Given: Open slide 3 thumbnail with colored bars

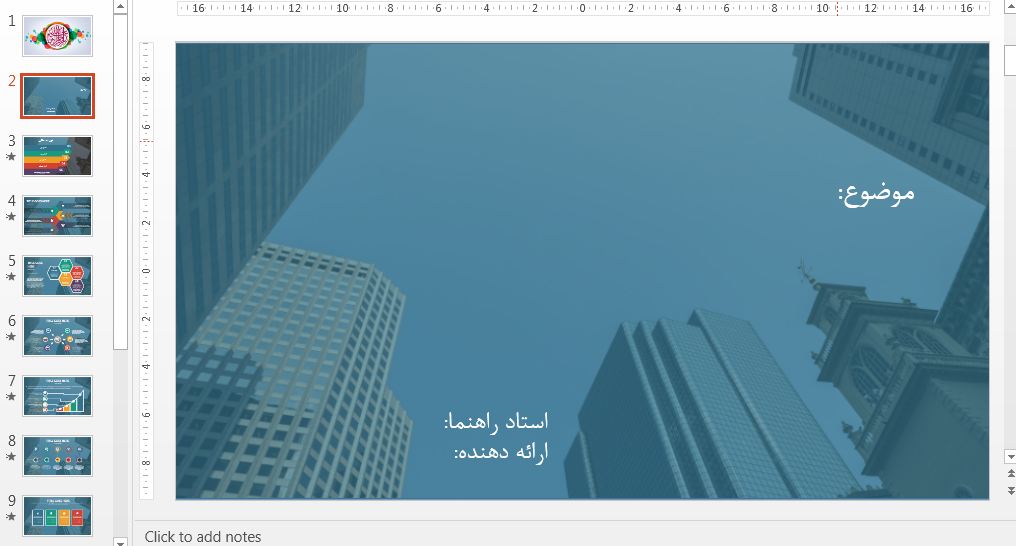Looking at the screenshot, I should 58,155.
